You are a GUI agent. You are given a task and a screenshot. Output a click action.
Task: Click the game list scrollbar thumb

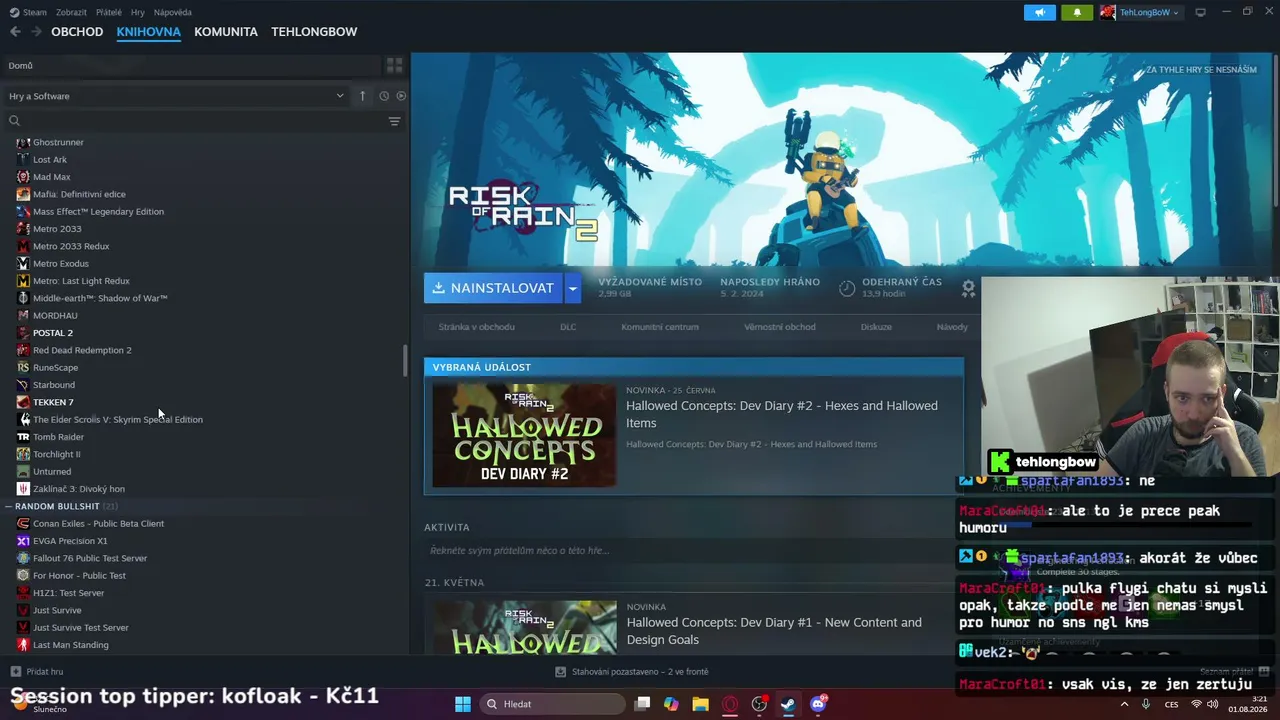pyautogui.click(x=405, y=361)
